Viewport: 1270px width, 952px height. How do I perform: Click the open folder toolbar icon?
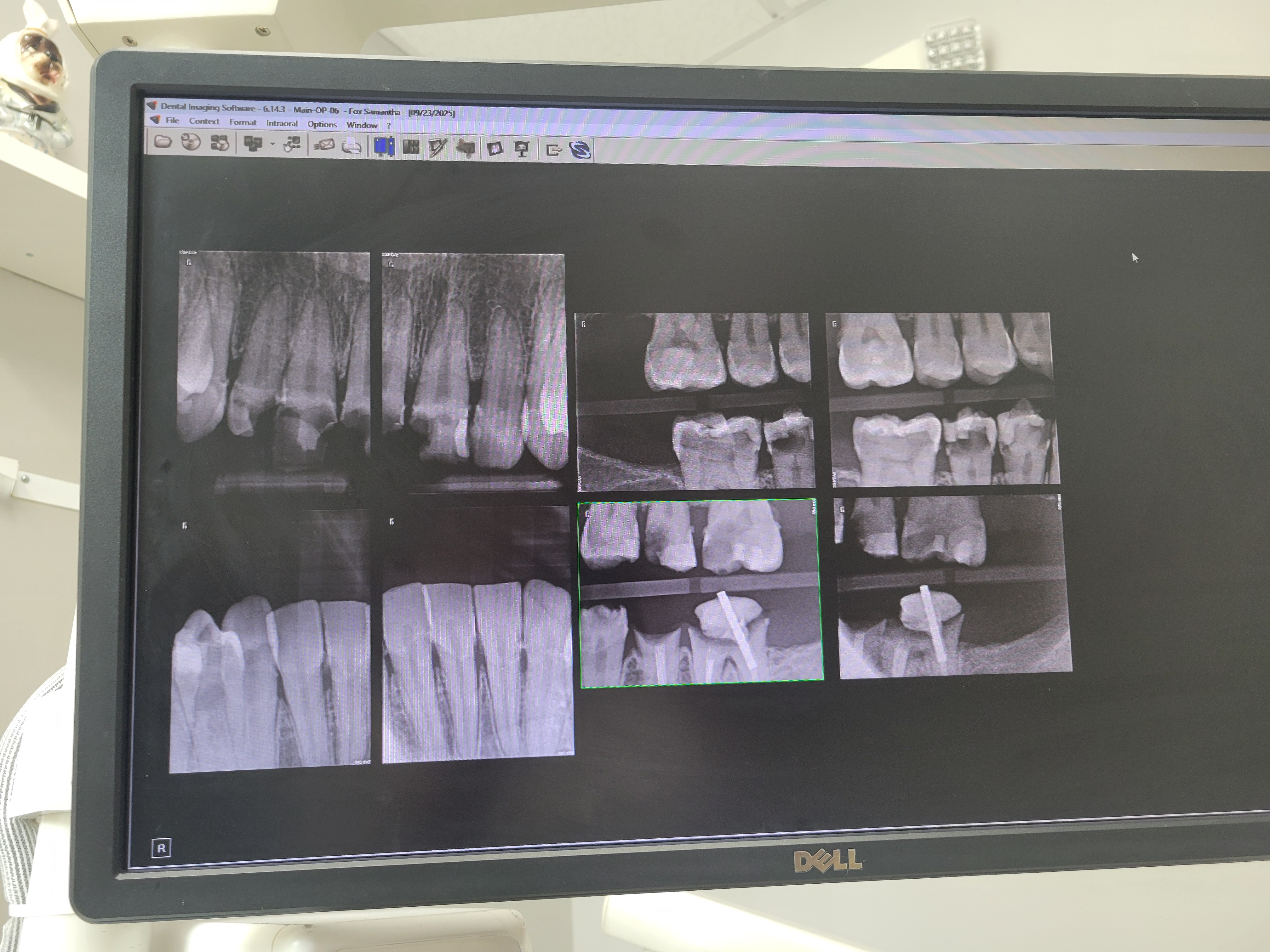coord(163,142)
